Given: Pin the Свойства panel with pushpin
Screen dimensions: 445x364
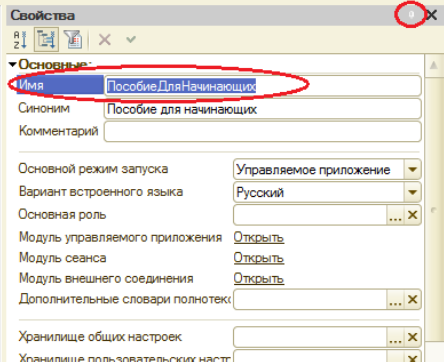Looking at the screenshot, I should coord(411,14).
